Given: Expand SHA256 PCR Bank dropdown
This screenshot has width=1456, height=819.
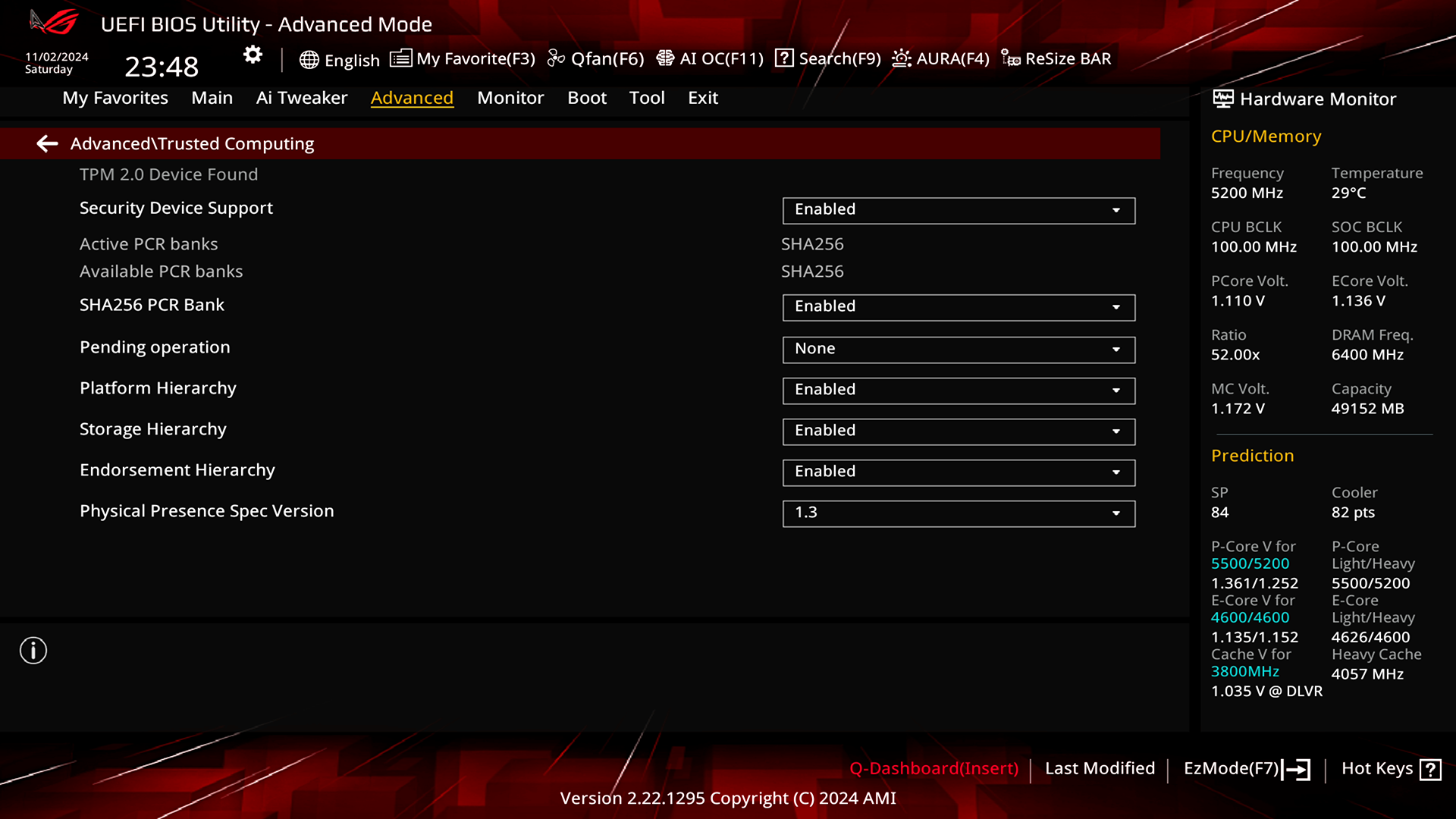Looking at the screenshot, I should tap(959, 307).
